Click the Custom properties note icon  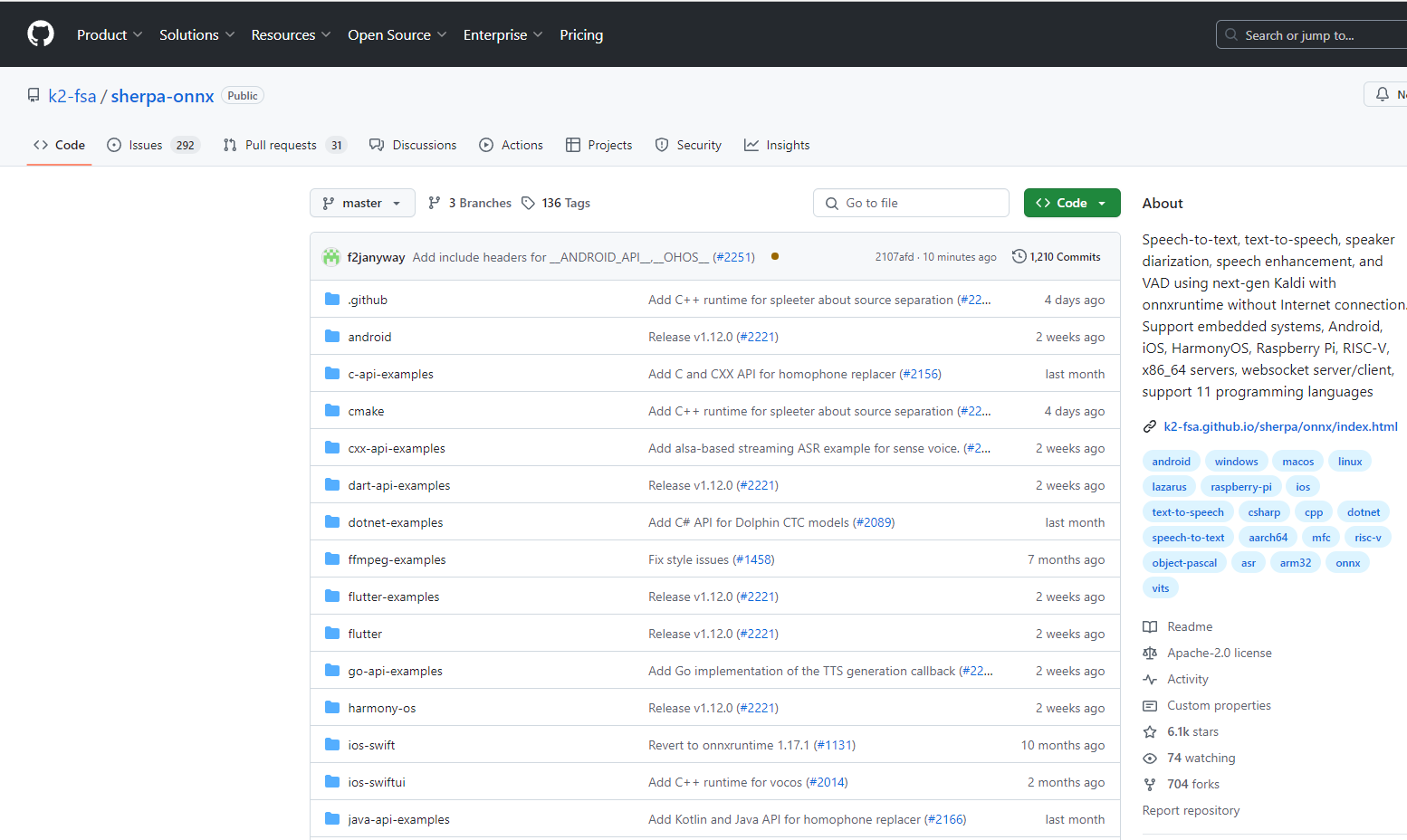[x=1150, y=705]
